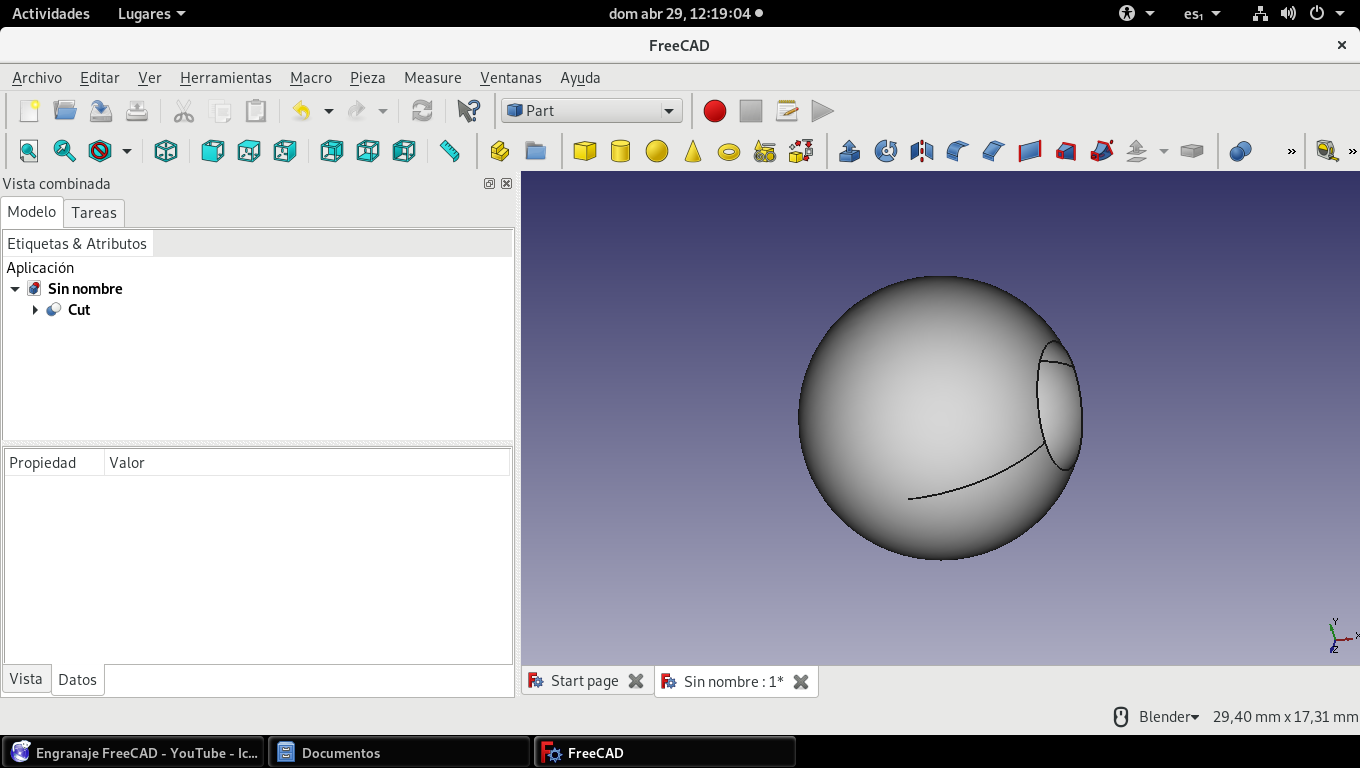1360x768 pixels.
Task: Click the Boolean operation spheres icon
Action: pos(1241,151)
